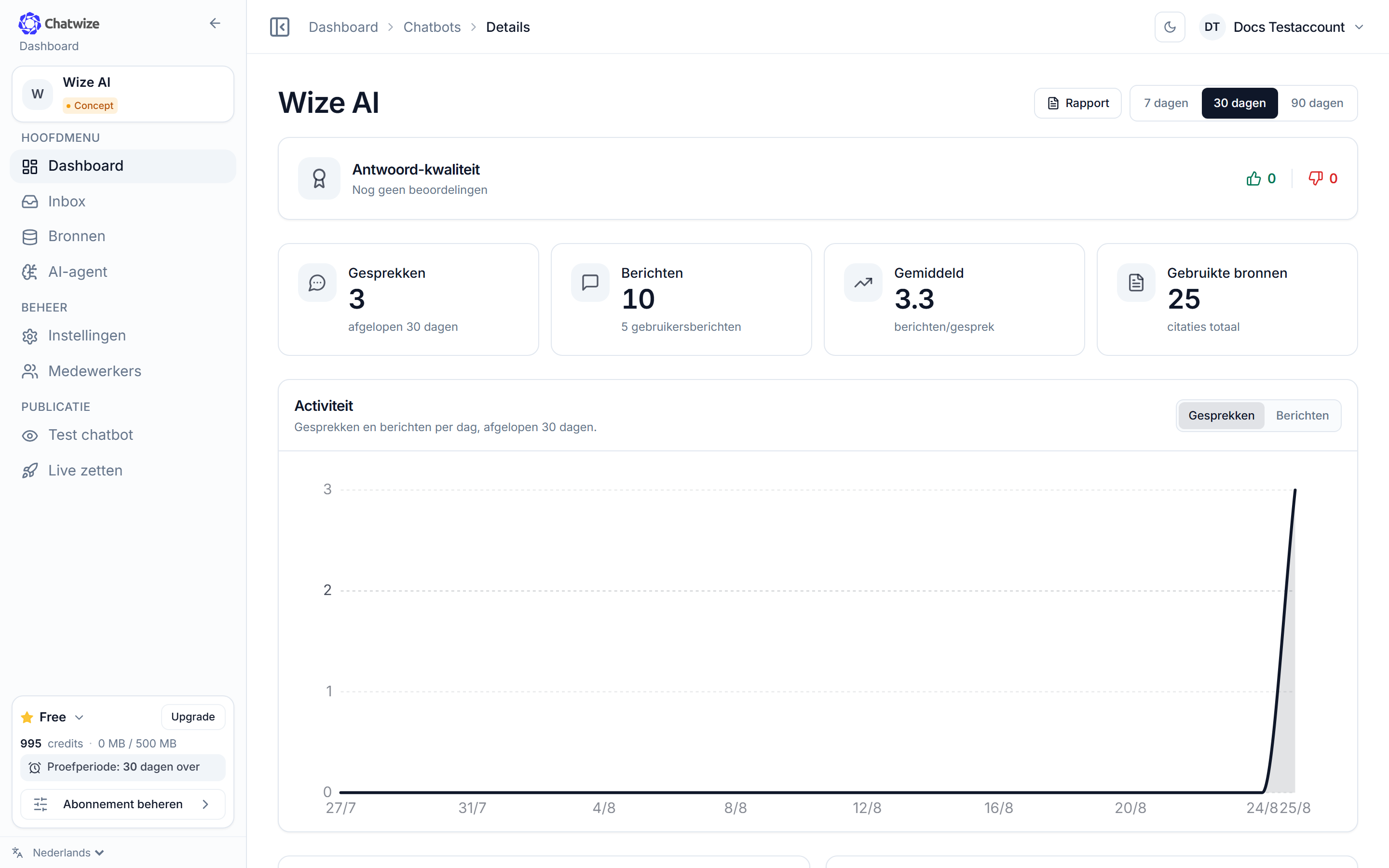Viewport: 1389px width, 868px height.
Task: Click the Gemiddeld value 3.3
Action: pos(914,299)
